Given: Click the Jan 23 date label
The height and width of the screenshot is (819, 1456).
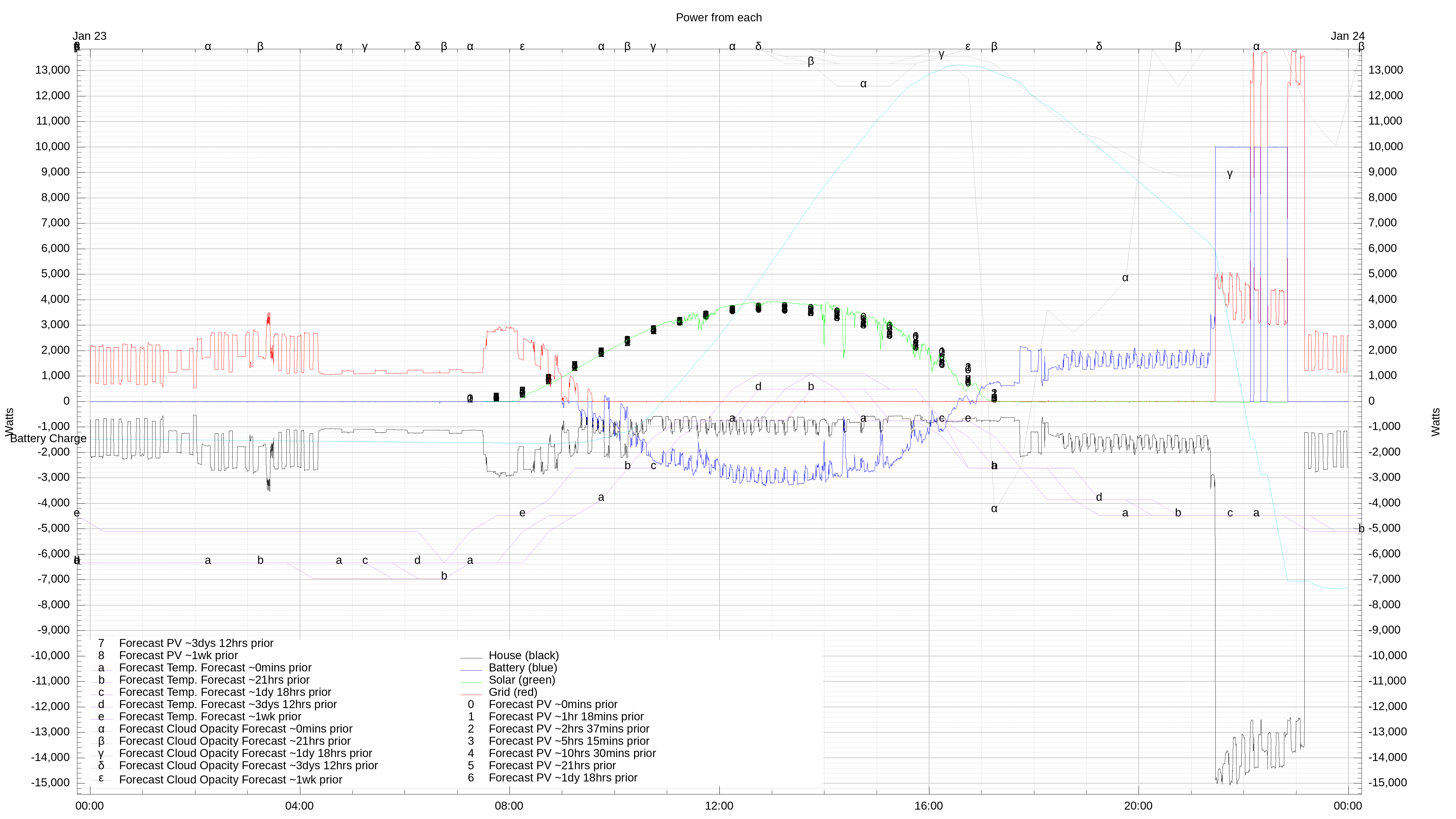Looking at the screenshot, I should [x=89, y=36].
